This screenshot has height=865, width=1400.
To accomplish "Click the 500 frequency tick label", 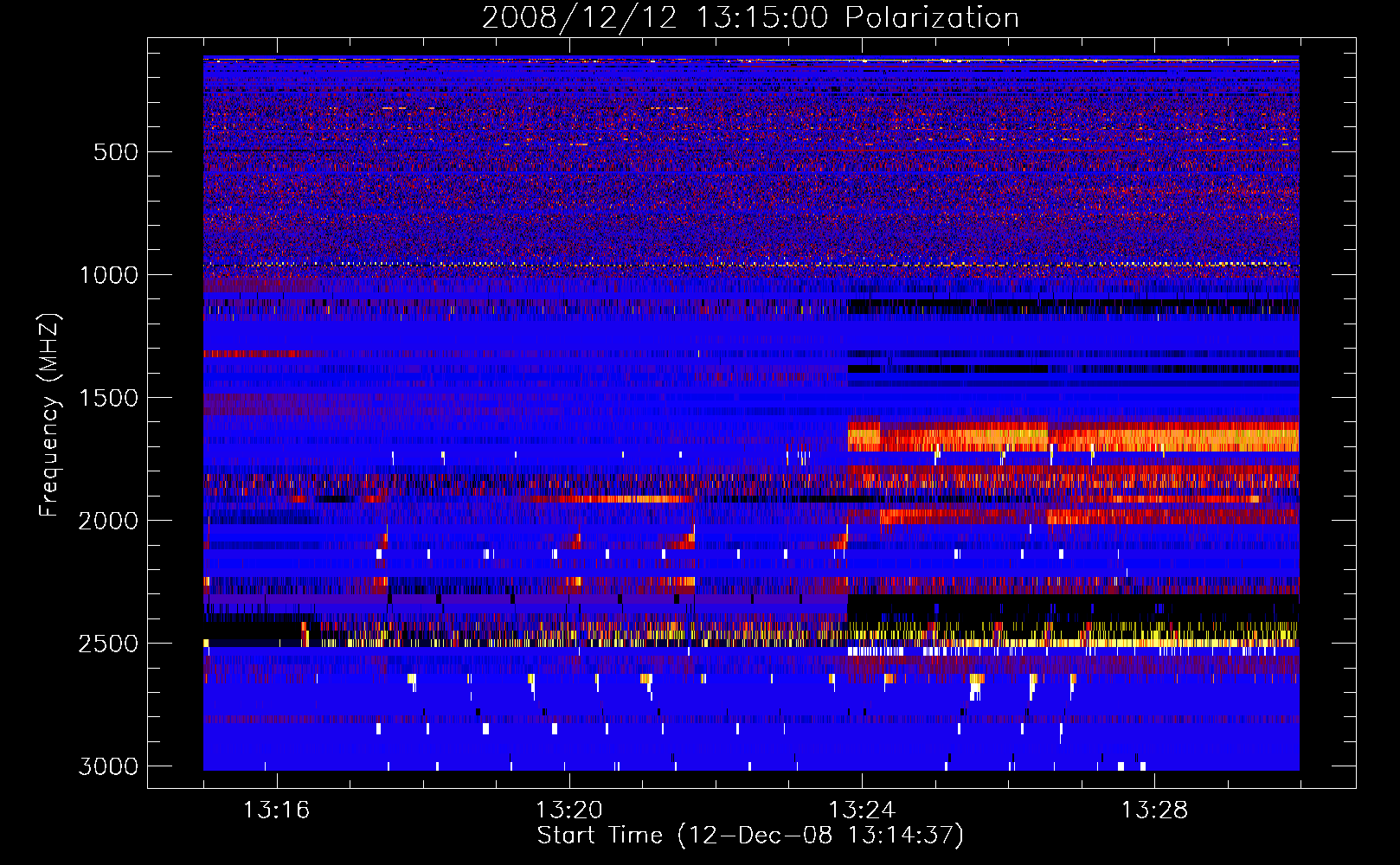I will 115,152.
